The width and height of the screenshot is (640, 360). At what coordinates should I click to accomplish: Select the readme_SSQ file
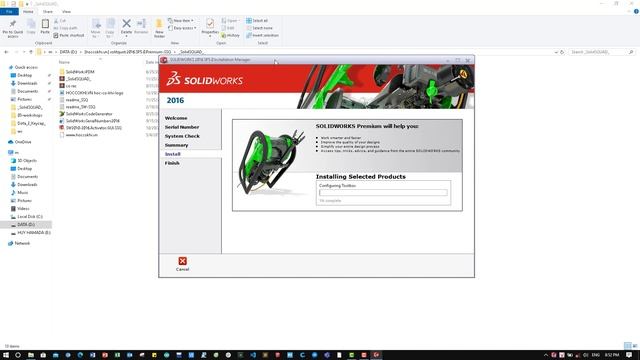(x=74, y=100)
